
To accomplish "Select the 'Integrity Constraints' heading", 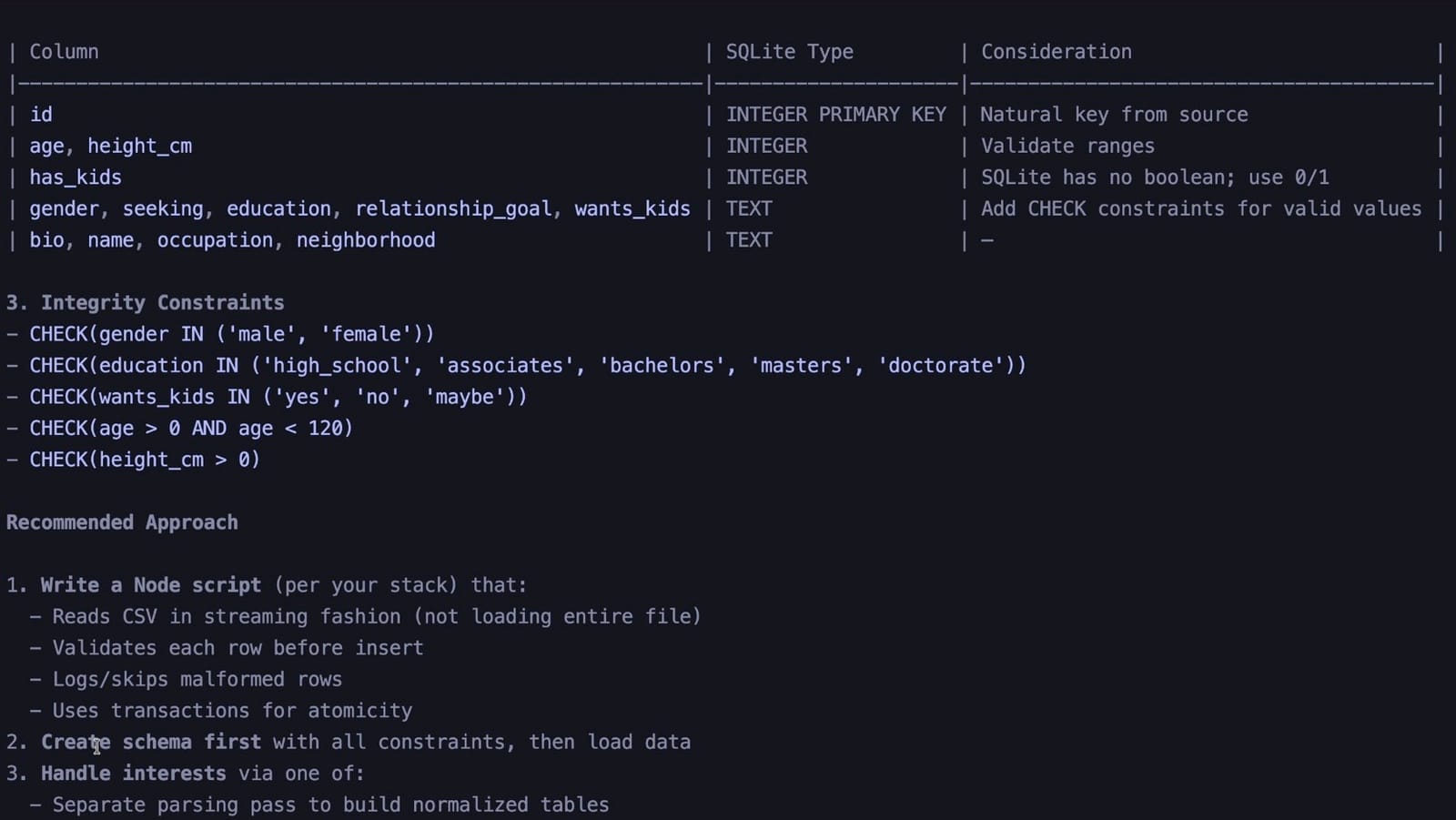I will click(x=145, y=302).
